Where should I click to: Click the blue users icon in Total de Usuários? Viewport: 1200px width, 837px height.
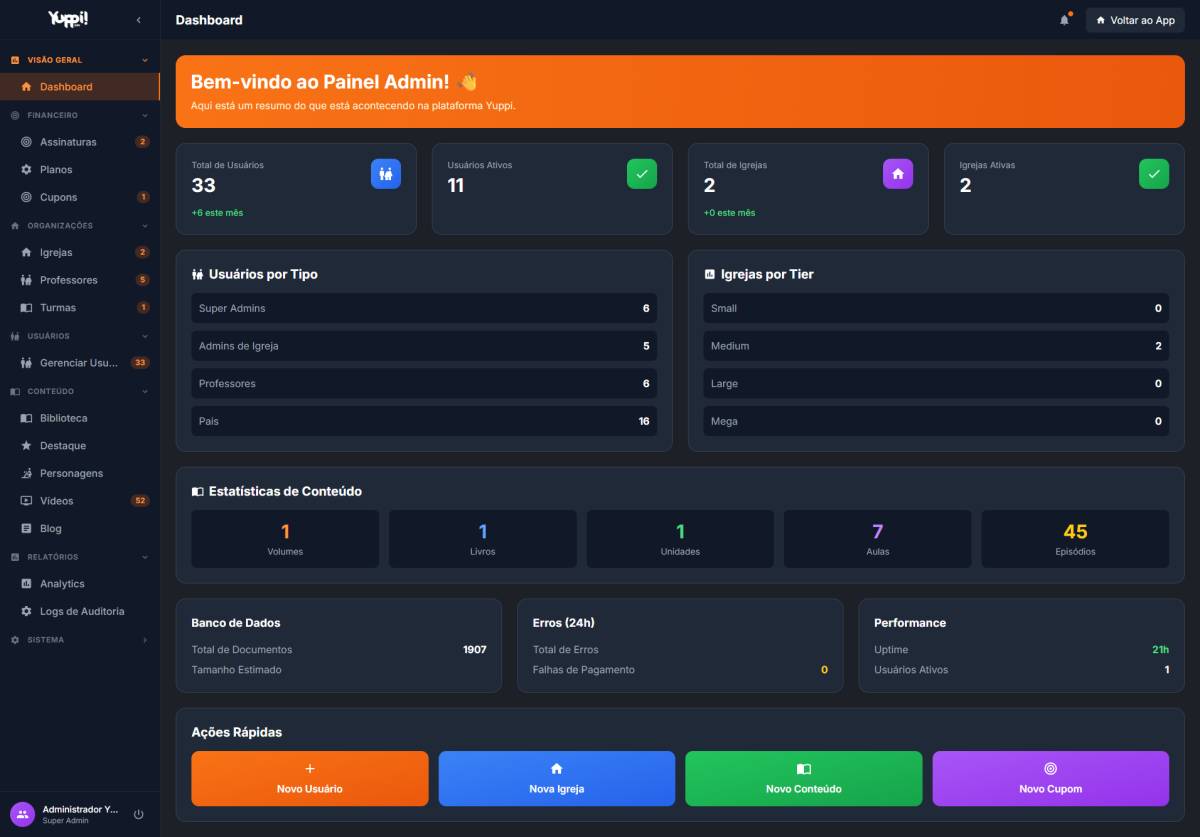click(x=386, y=174)
